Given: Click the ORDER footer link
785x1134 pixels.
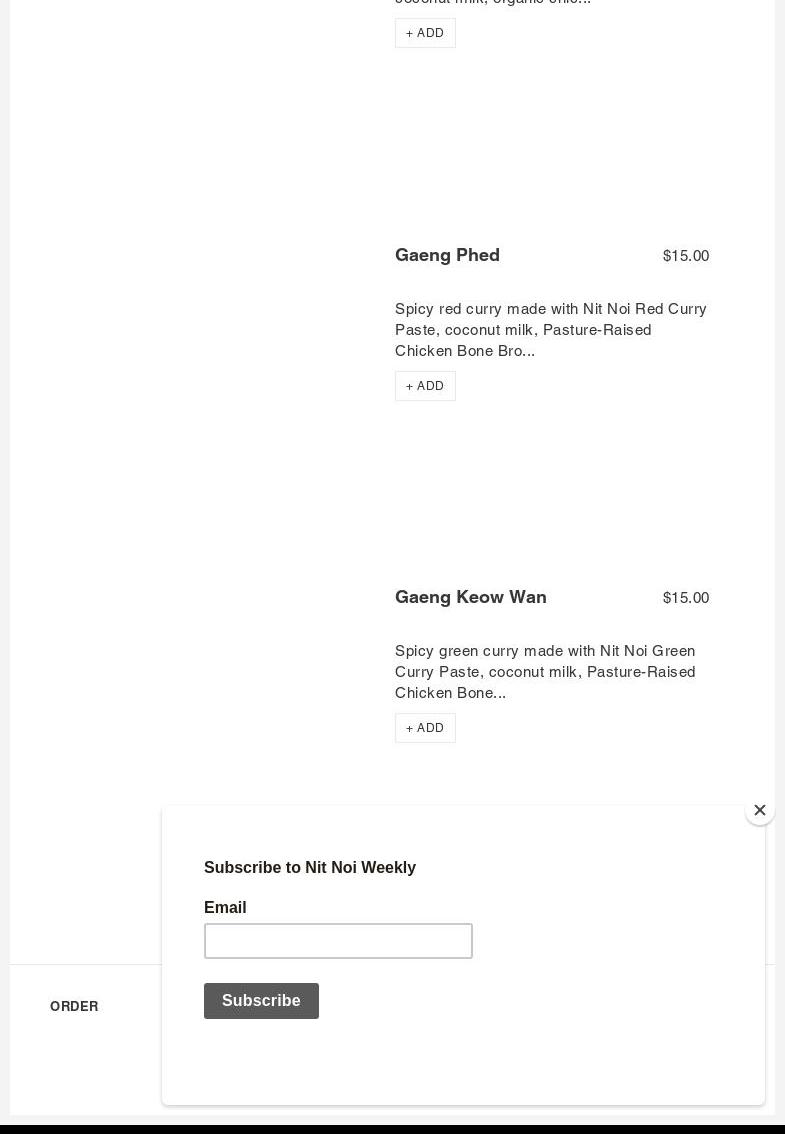Looking at the screenshot, I should point(74,1006).
